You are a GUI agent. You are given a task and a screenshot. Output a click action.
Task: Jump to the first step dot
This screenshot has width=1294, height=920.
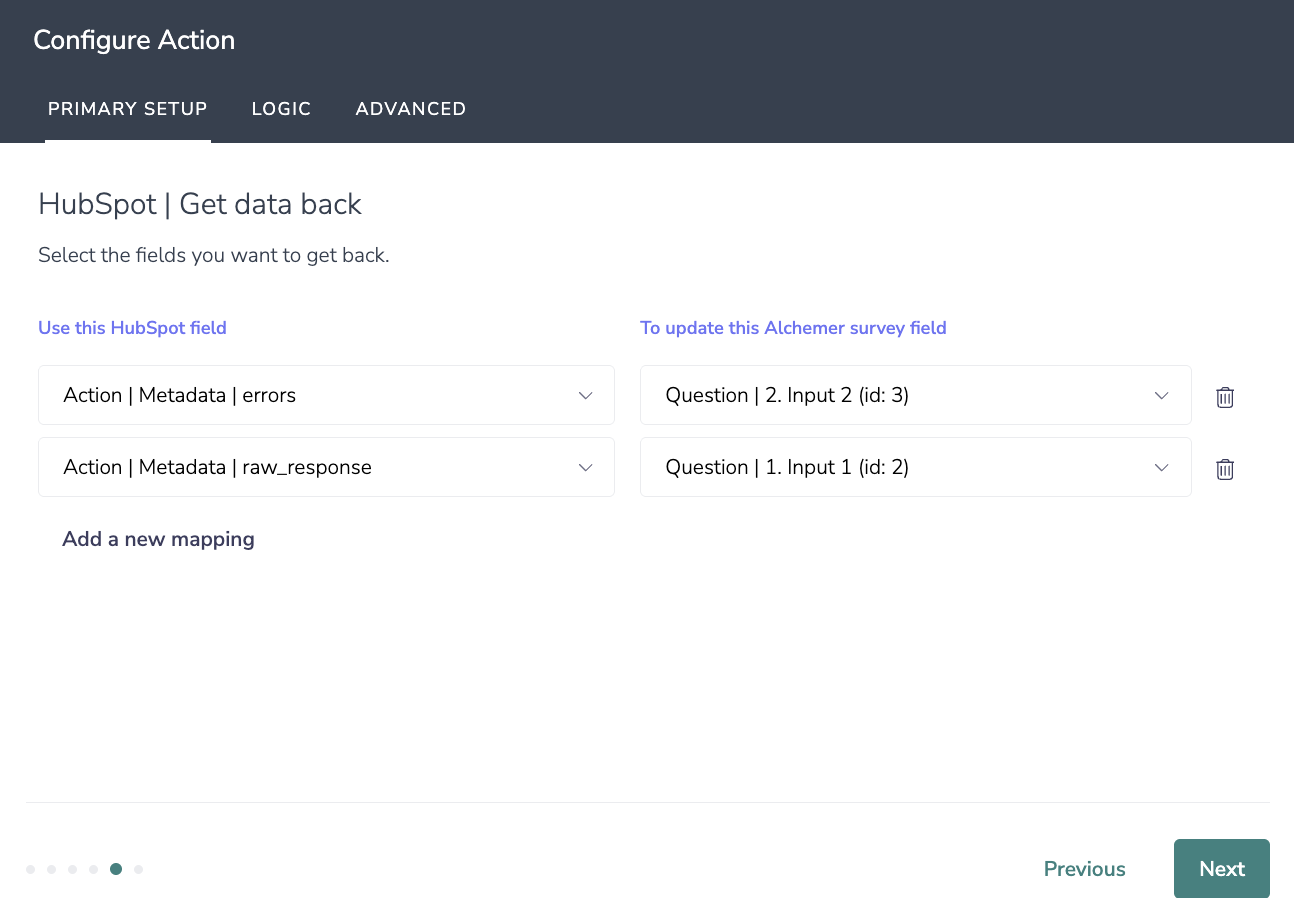(x=31, y=869)
